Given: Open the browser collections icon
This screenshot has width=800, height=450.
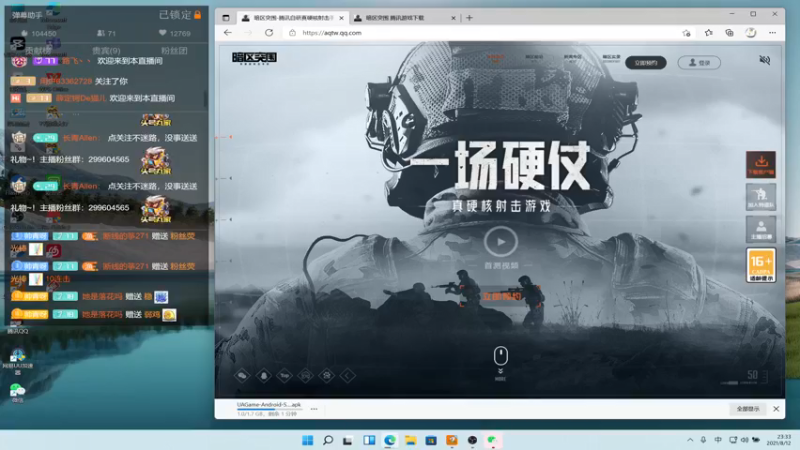Looking at the screenshot, I should coord(730,33).
